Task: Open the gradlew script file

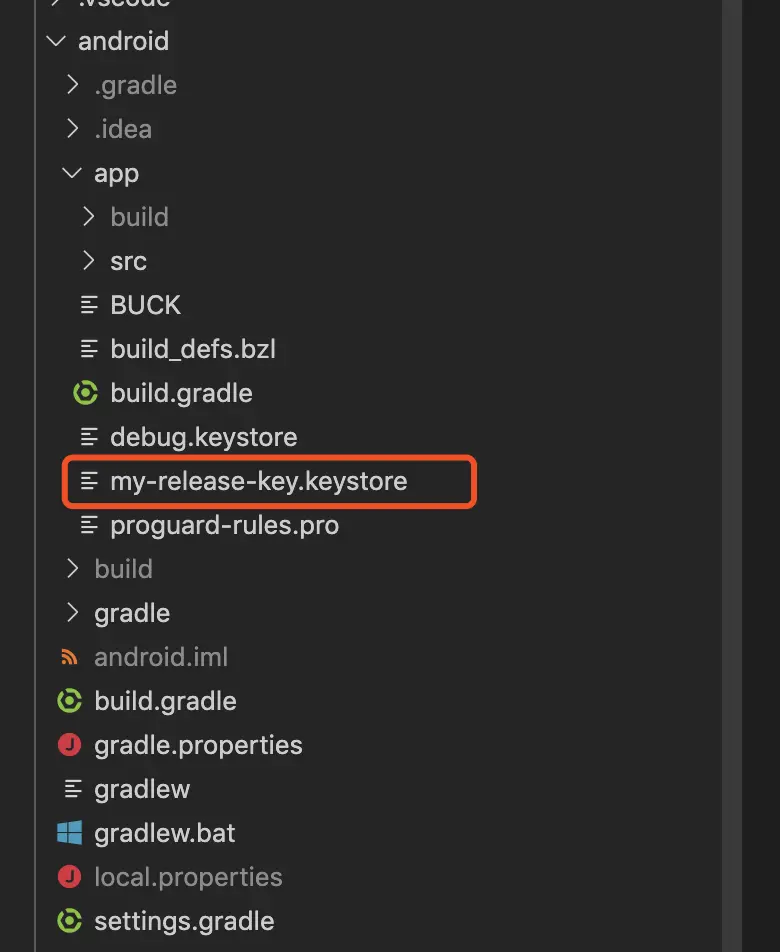Action: click(x=142, y=789)
